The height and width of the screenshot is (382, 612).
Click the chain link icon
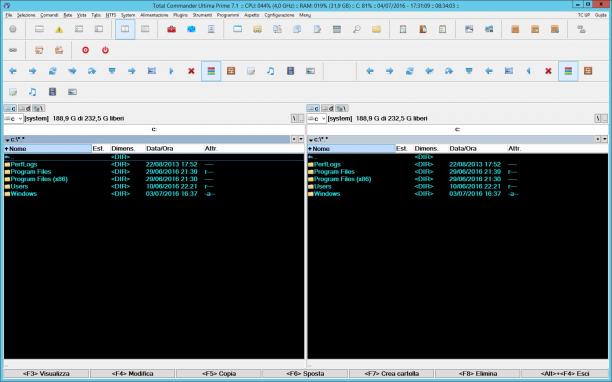click(13, 50)
